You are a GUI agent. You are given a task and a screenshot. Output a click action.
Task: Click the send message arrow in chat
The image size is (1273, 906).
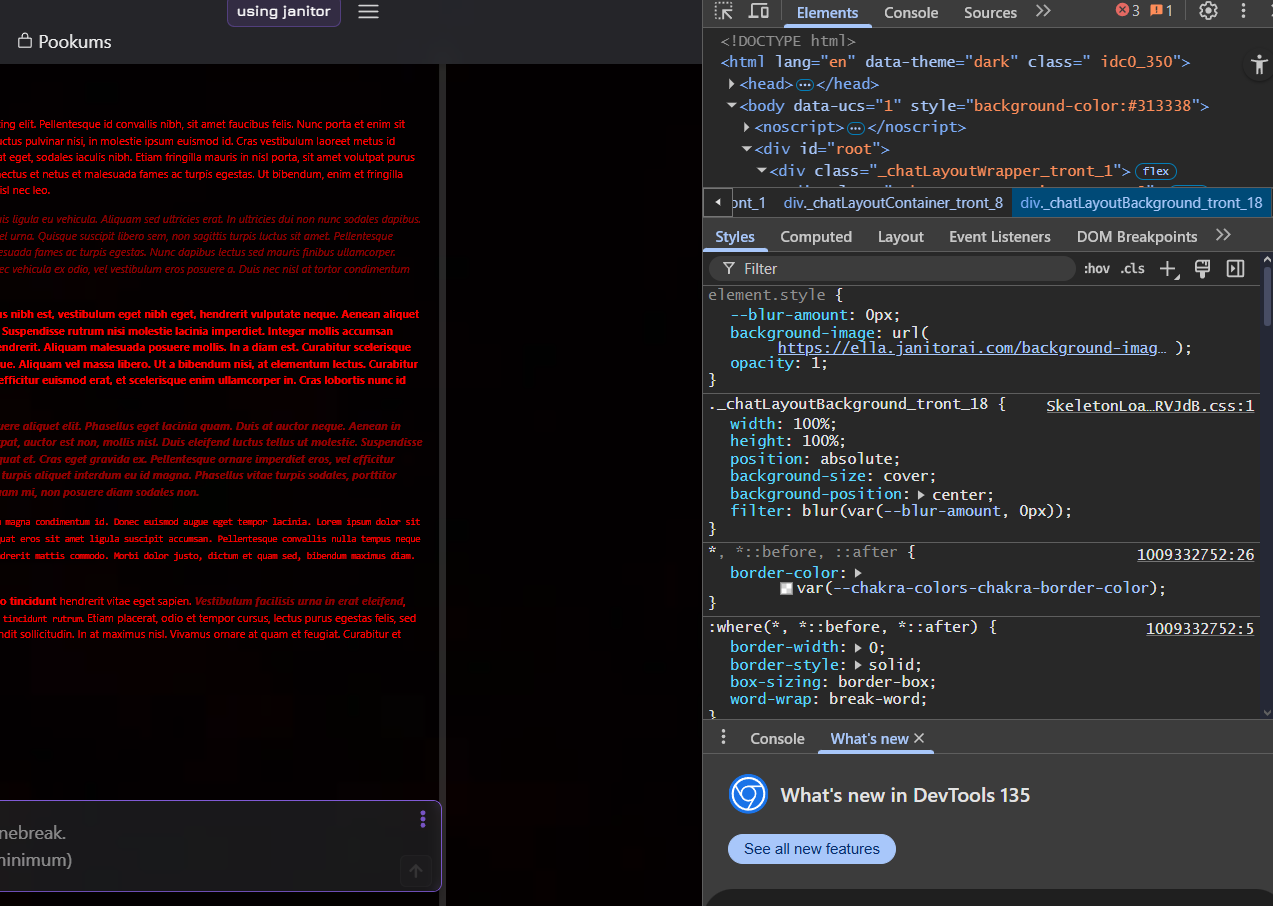[x=415, y=870]
